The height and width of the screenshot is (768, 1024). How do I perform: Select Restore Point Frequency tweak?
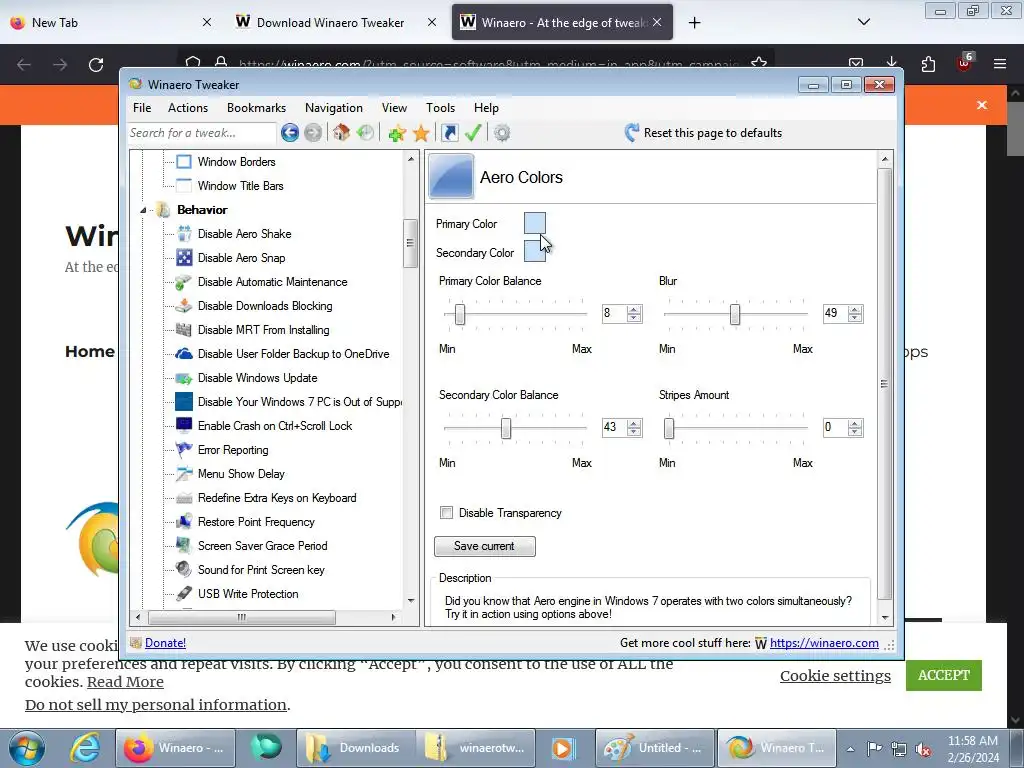[x=256, y=522]
